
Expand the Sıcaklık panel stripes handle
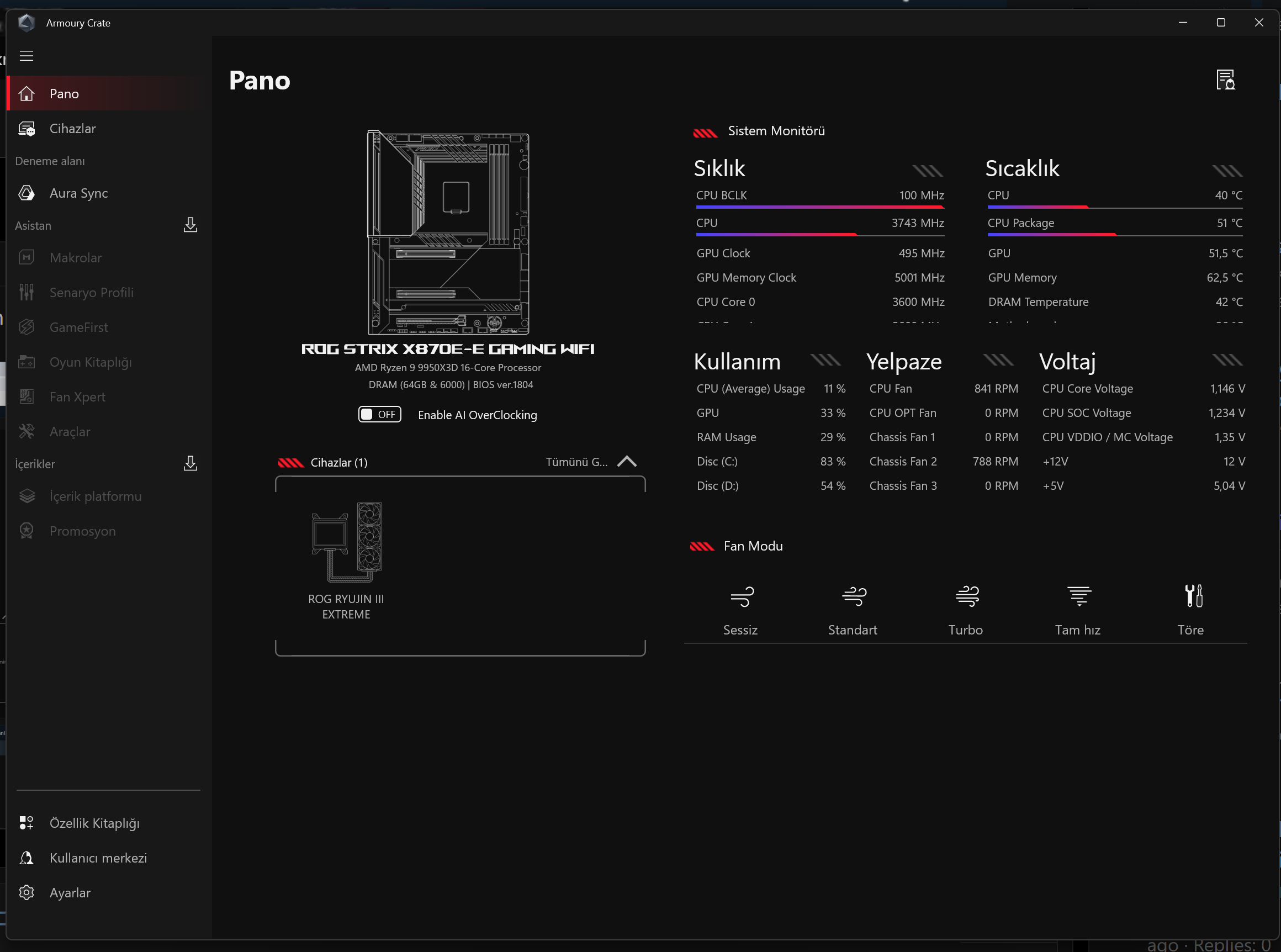pos(1227,171)
